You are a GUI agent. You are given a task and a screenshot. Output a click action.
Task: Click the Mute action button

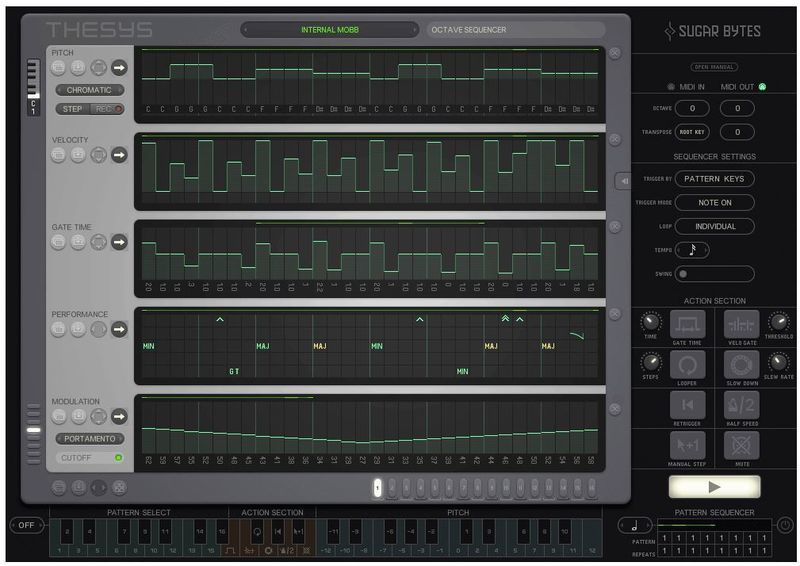(x=742, y=446)
